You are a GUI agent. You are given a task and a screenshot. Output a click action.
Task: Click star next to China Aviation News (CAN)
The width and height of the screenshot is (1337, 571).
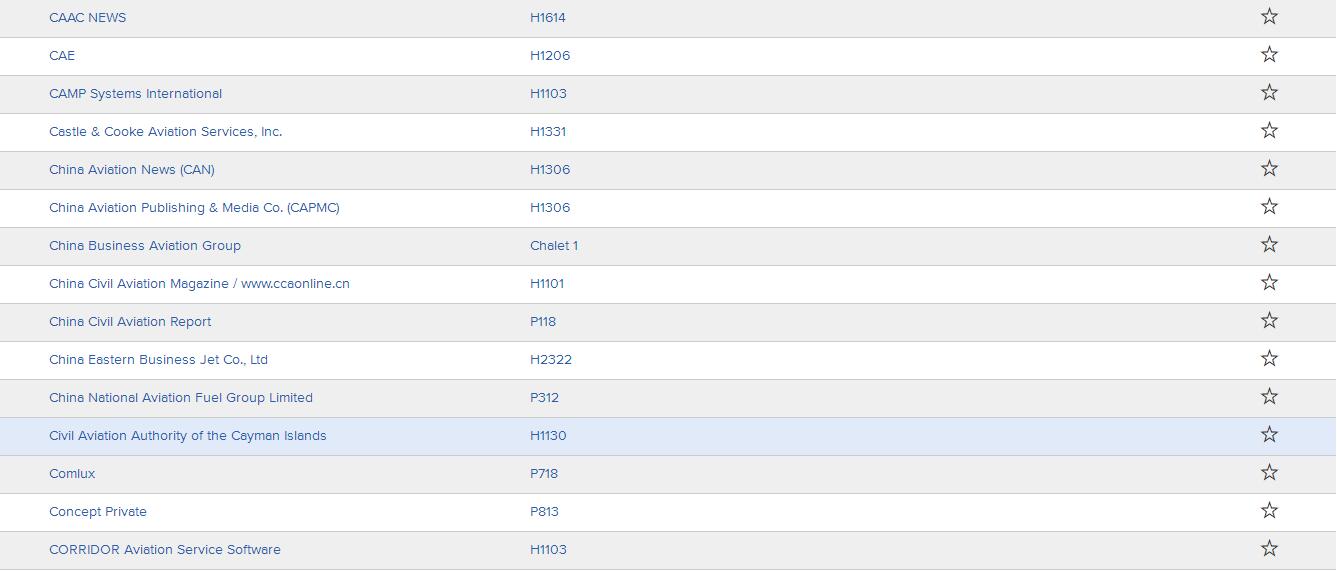(x=1269, y=168)
